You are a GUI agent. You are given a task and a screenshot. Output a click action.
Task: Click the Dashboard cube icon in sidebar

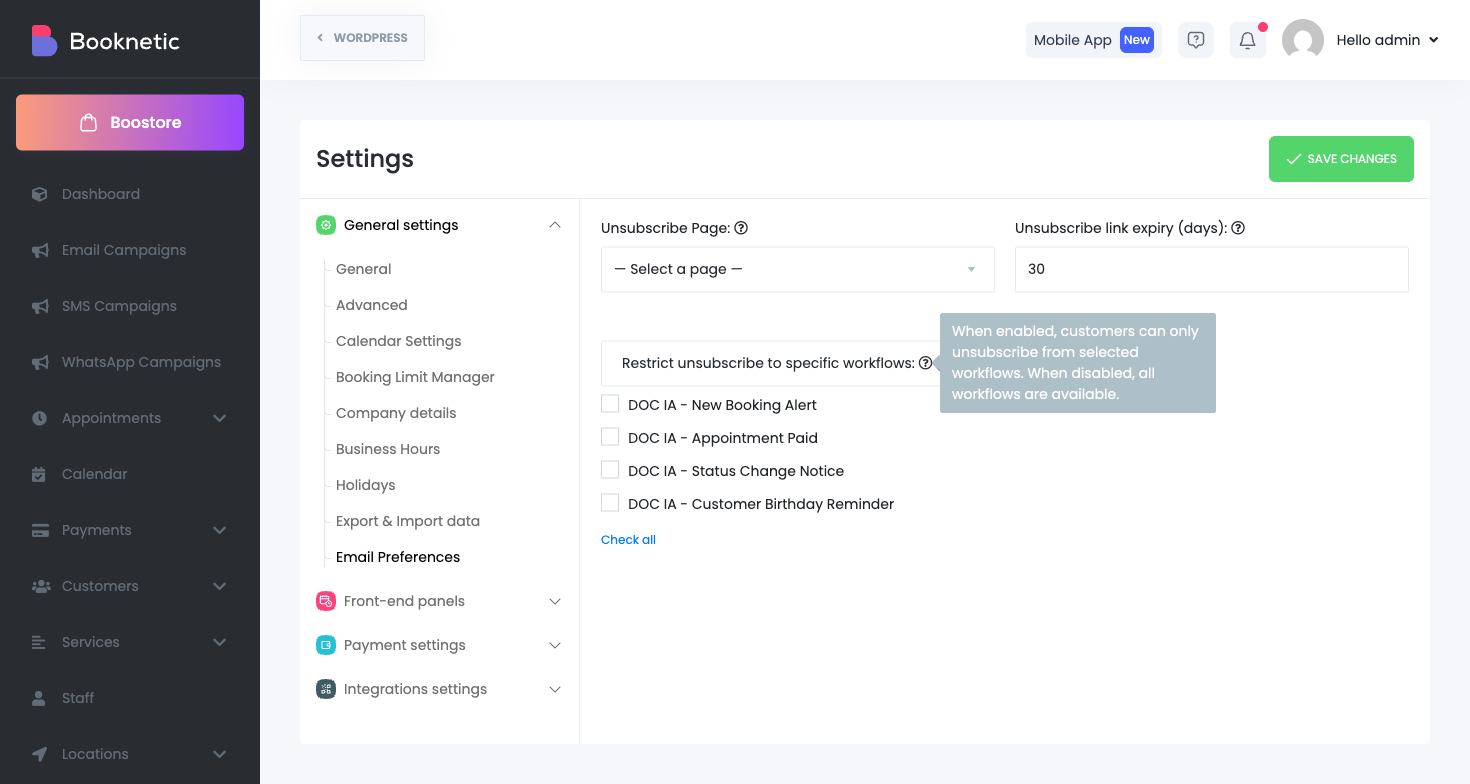[x=40, y=194]
